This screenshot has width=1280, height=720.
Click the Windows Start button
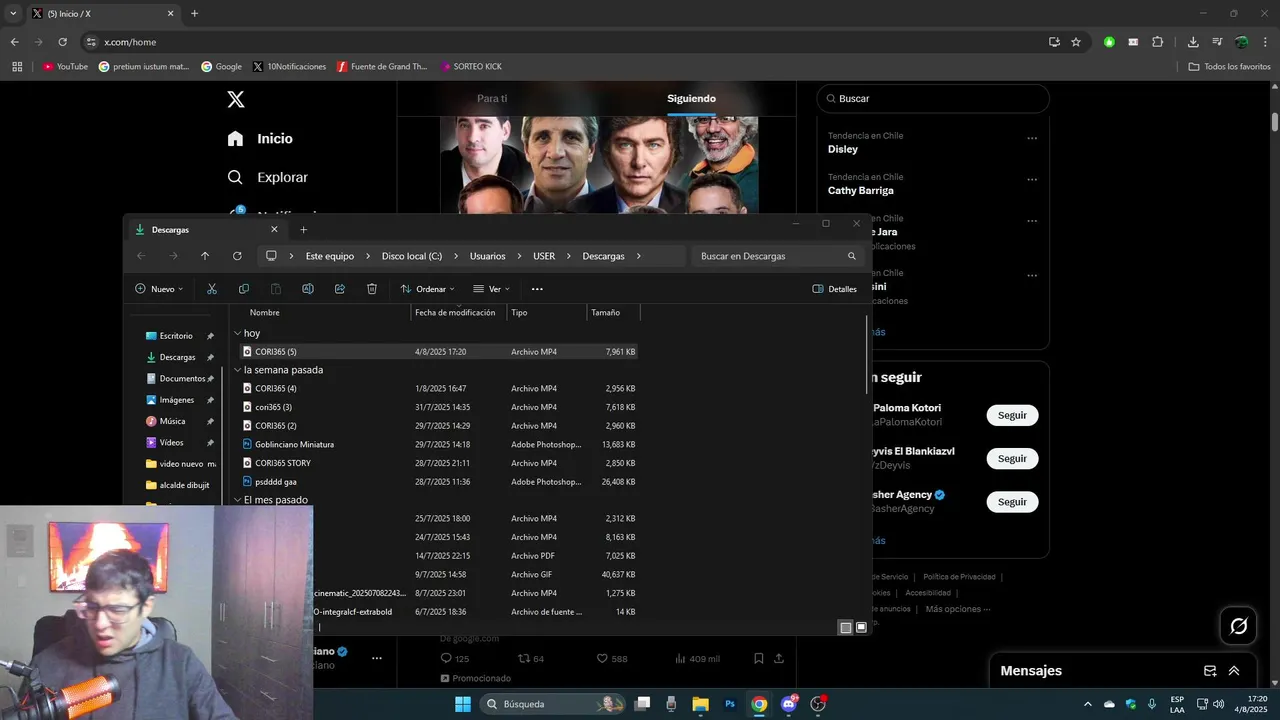point(463,704)
